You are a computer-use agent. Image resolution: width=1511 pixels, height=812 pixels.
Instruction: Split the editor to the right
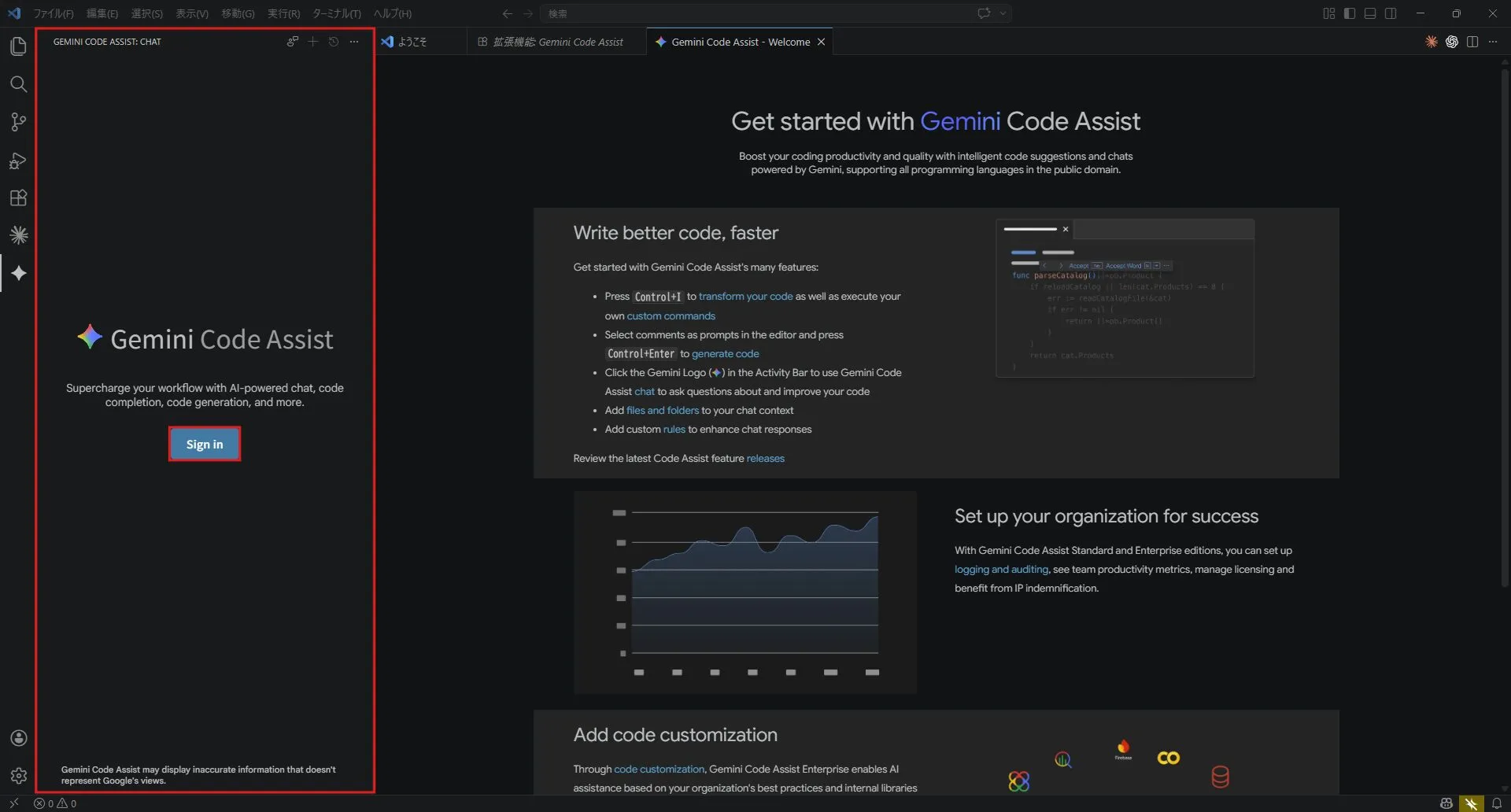(x=1472, y=42)
